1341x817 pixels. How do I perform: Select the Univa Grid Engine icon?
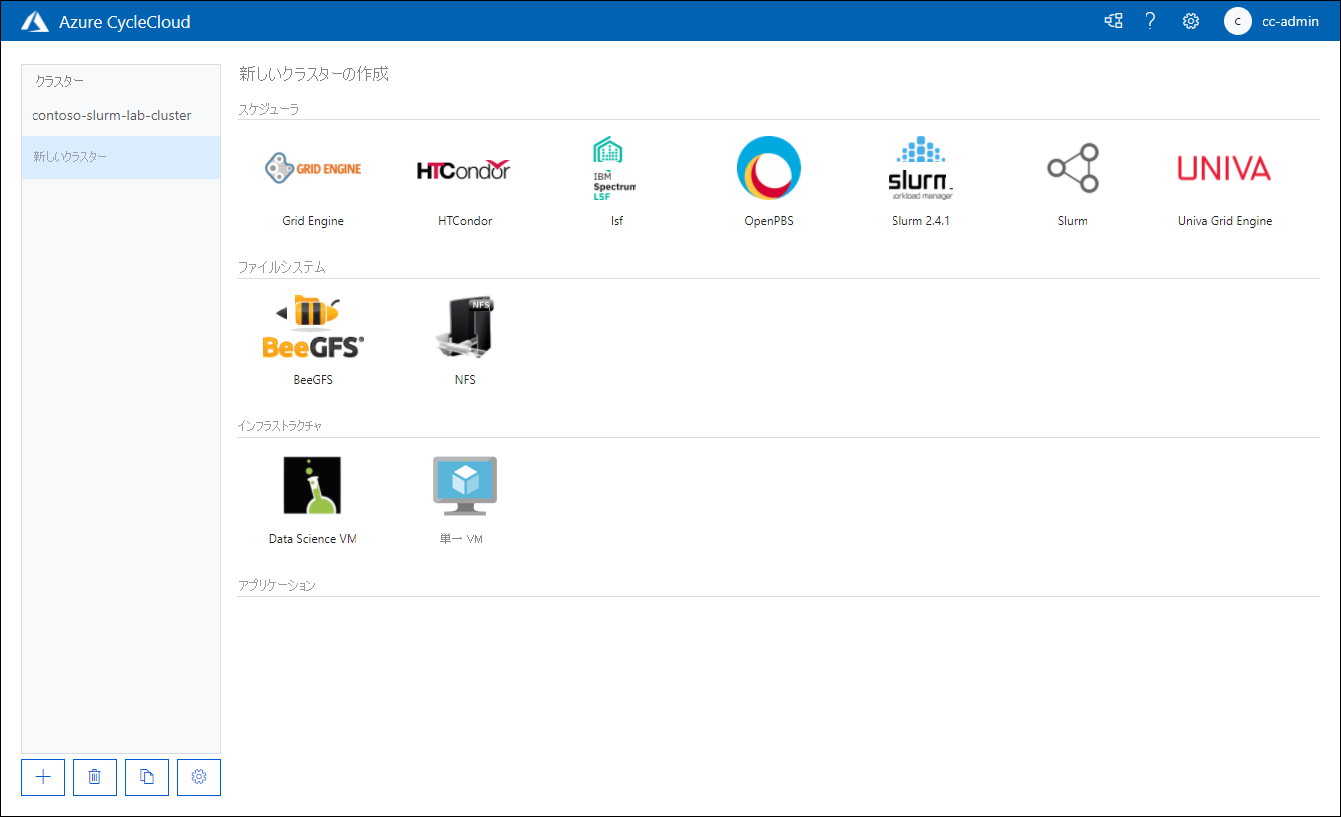tap(1224, 167)
